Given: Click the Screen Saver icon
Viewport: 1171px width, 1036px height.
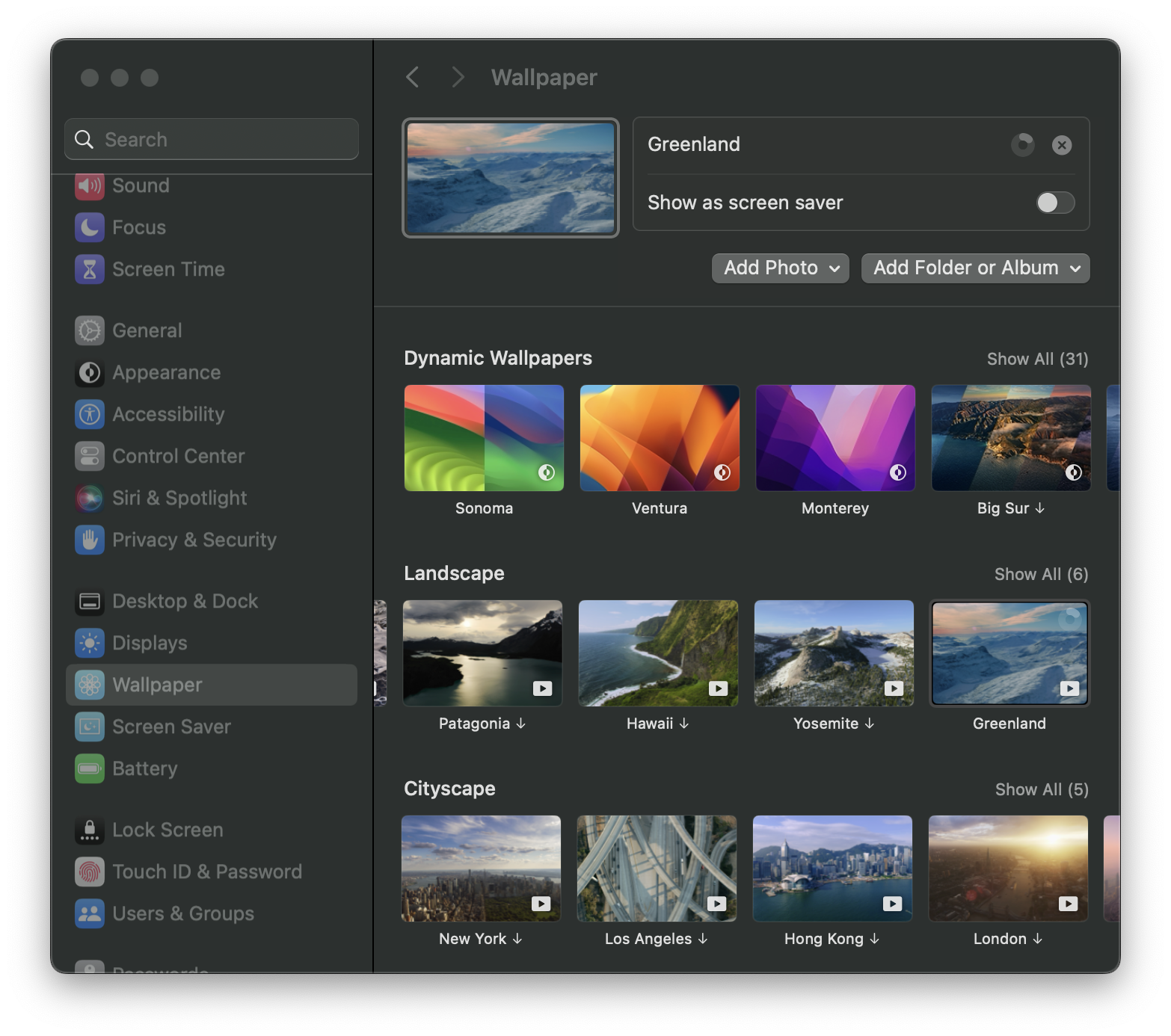Looking at the screenshot, I should (x=90, y=727).
